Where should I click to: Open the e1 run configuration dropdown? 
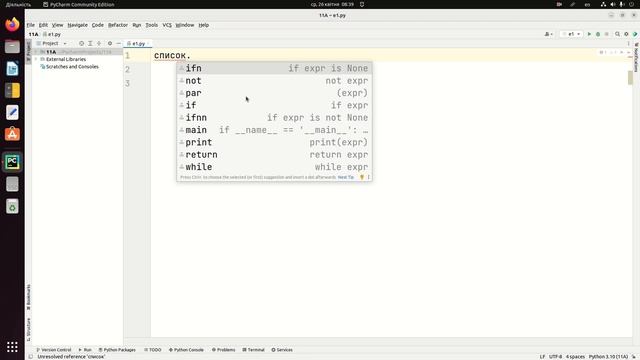click(571, 34)
